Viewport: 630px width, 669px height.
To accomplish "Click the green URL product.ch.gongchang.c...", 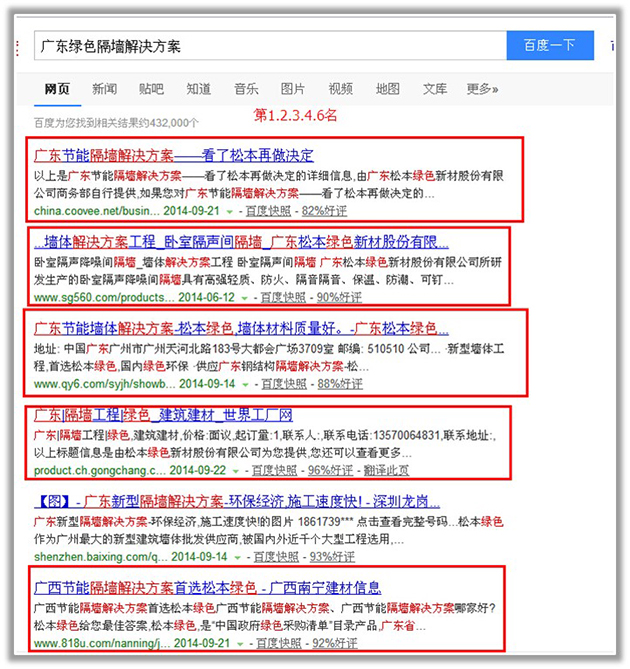I will 100,470.
